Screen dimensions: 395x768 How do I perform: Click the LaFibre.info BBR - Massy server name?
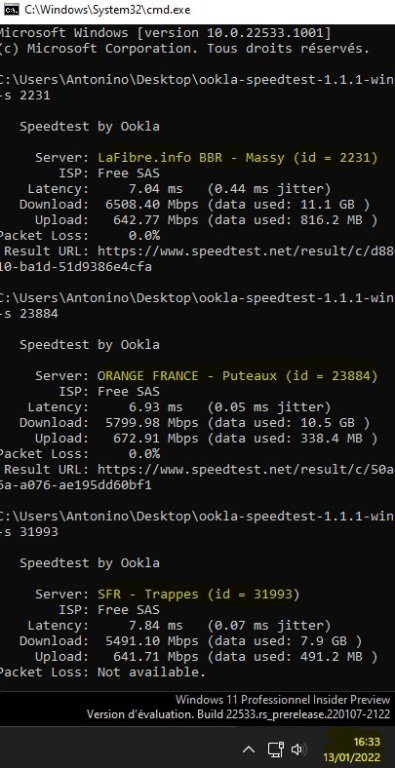point(238,158)
